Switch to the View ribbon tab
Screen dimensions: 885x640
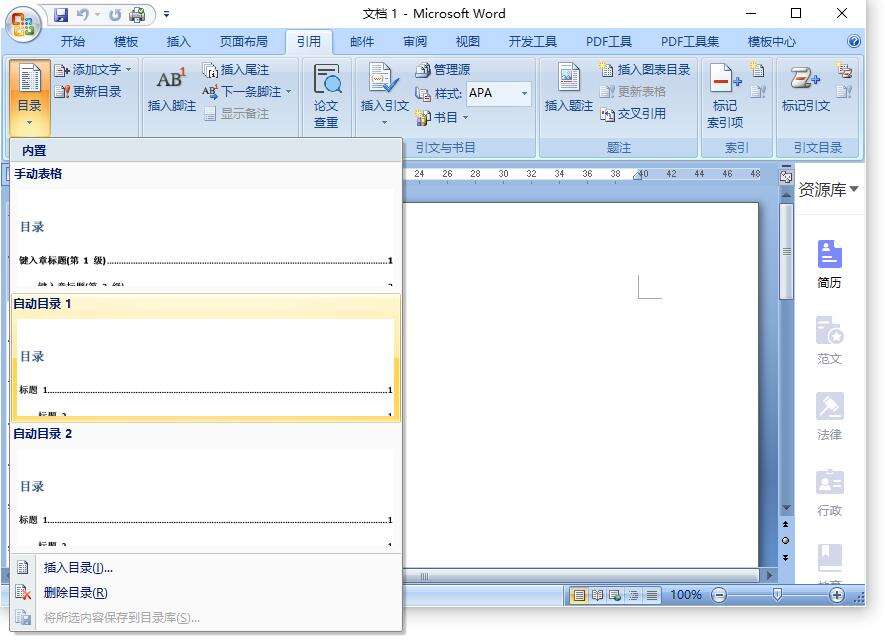click(x=467, y=42)
